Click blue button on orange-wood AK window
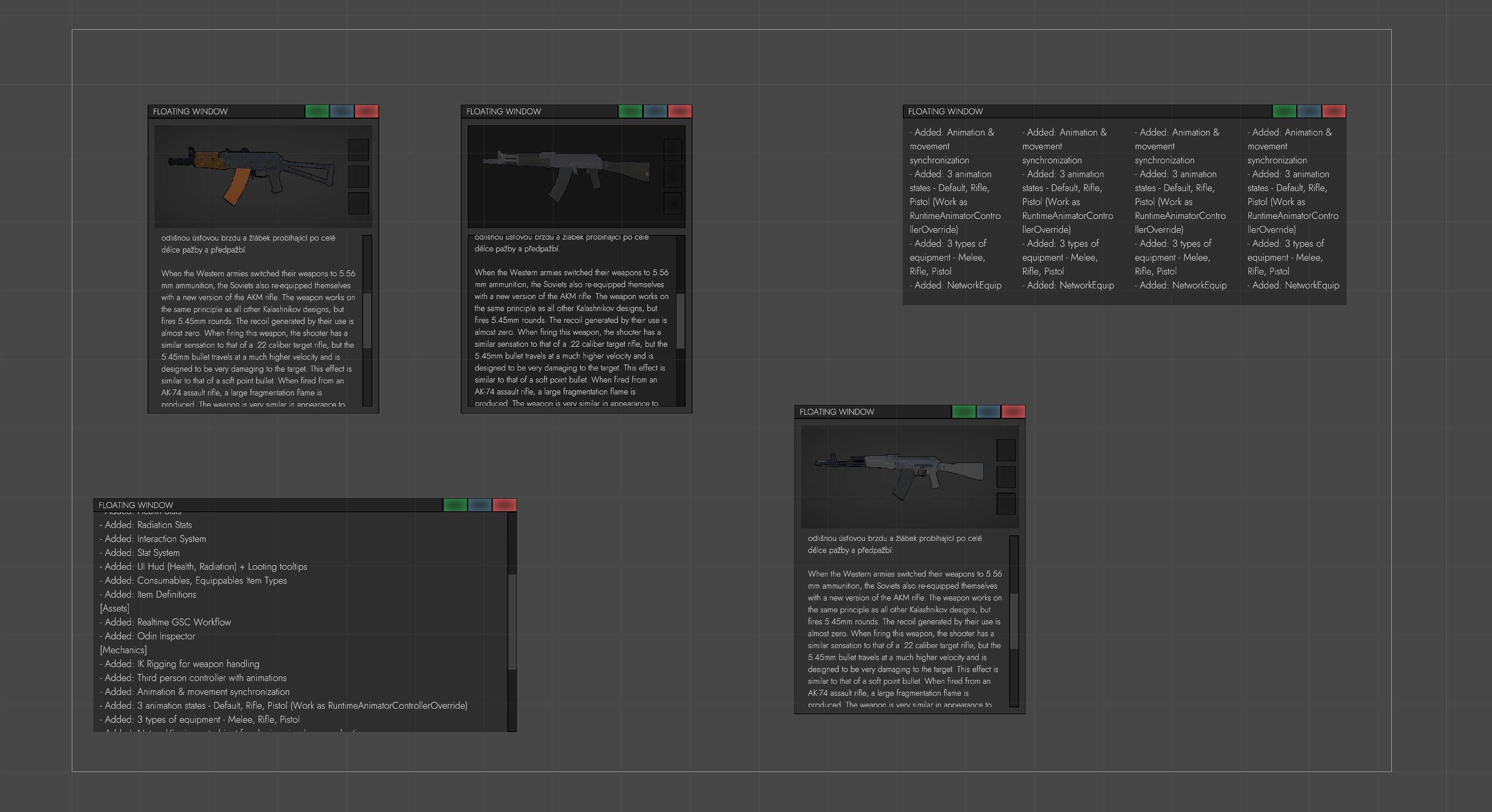Viewport: 1492px width, 812px height. (341, 111)
